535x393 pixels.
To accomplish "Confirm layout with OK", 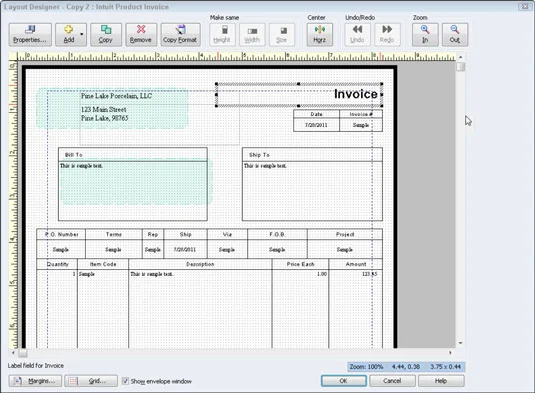I will [x=344, y=381].
